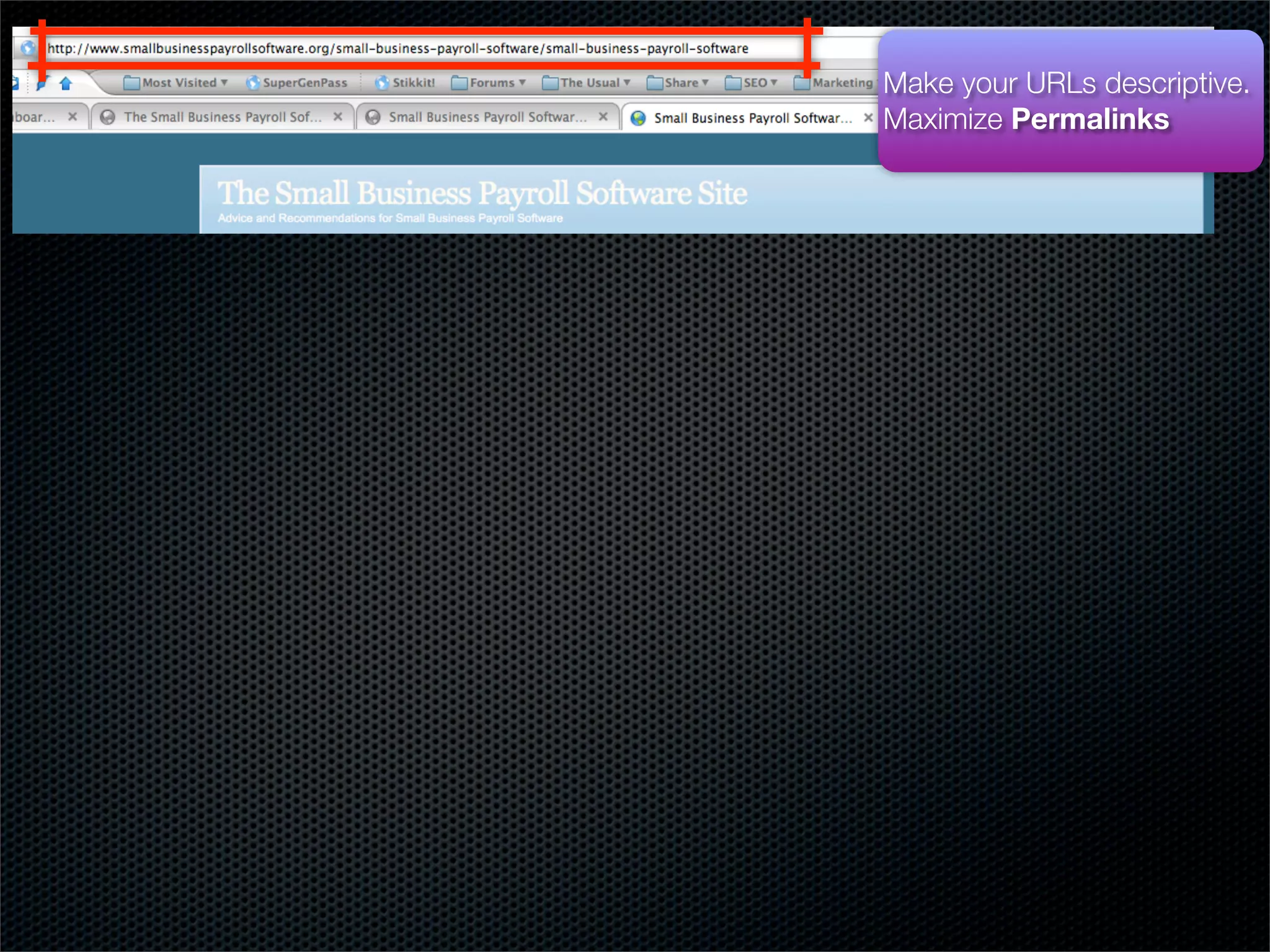Viewport: 1270px width, 952px height.
Task: Click favicon of 'The Small Business Payroll Sof...' tab
Action: click(x=108, y=117)
